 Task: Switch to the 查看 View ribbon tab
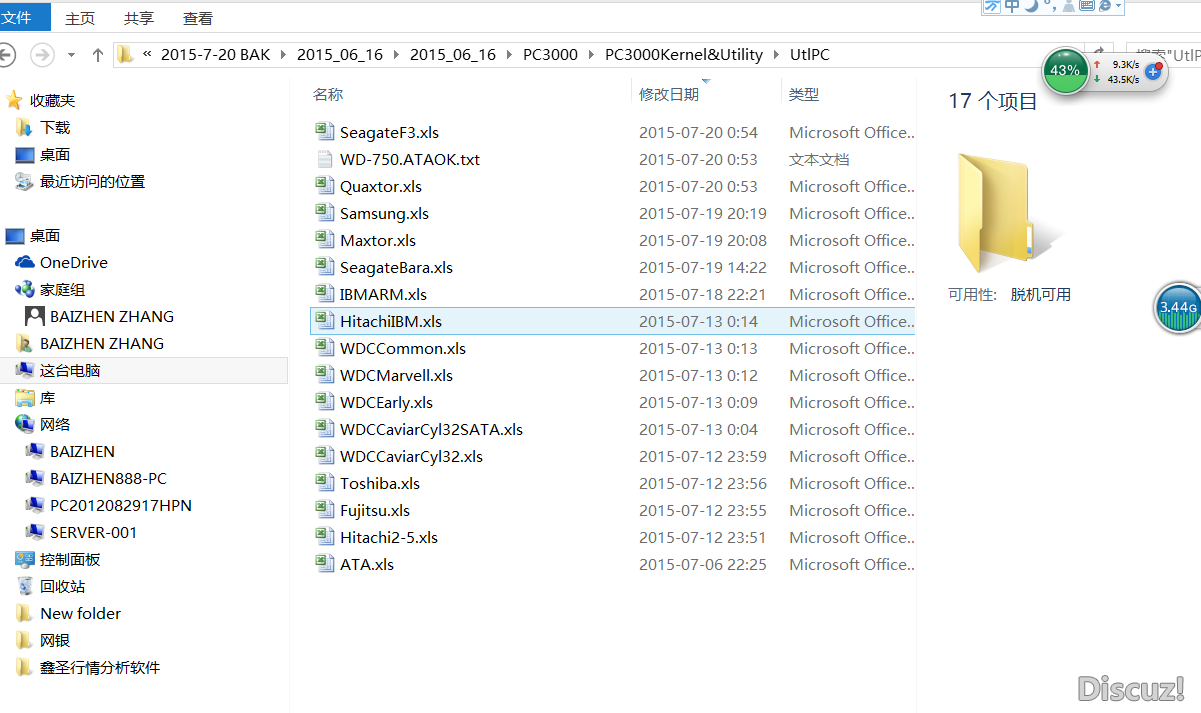point(198,18)
